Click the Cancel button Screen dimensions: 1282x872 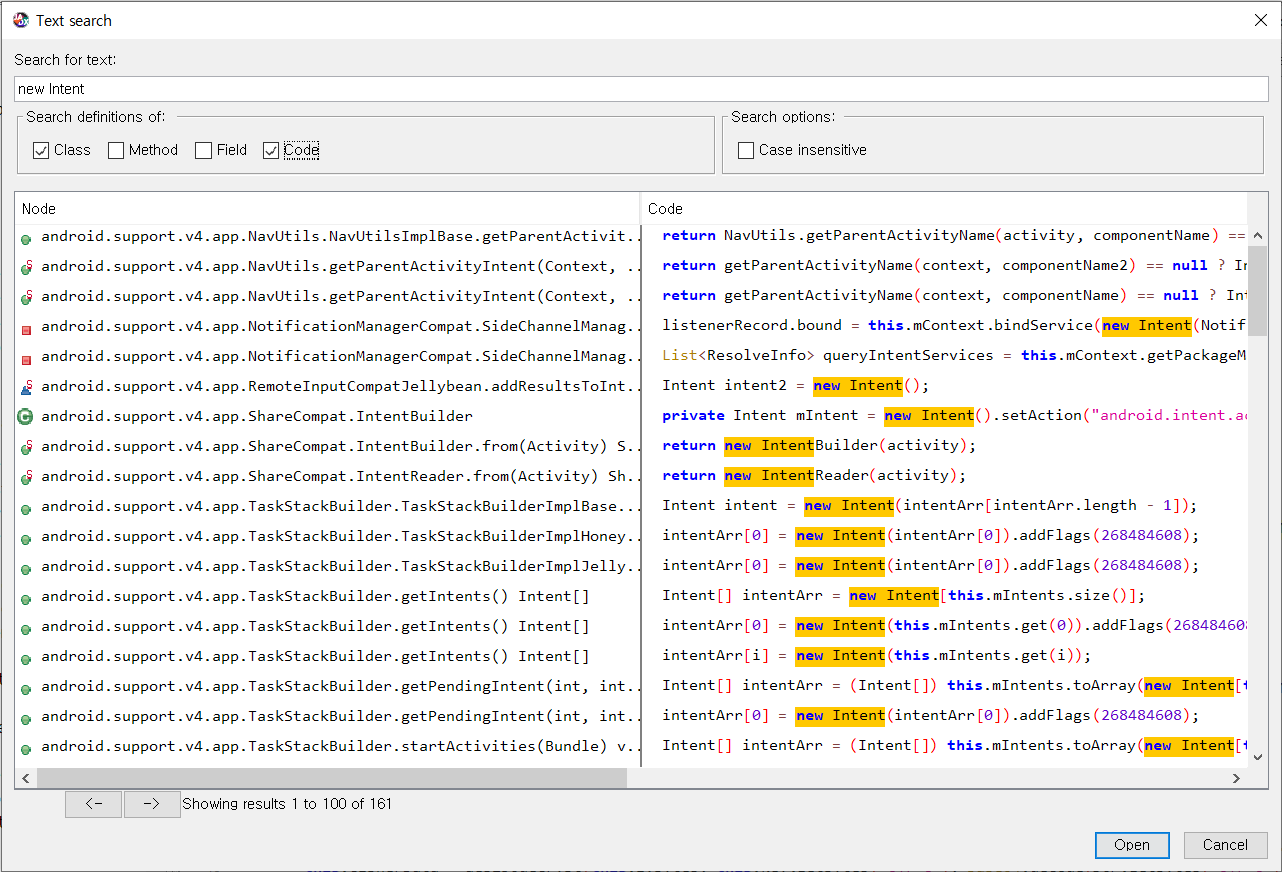pos(1225,845)
